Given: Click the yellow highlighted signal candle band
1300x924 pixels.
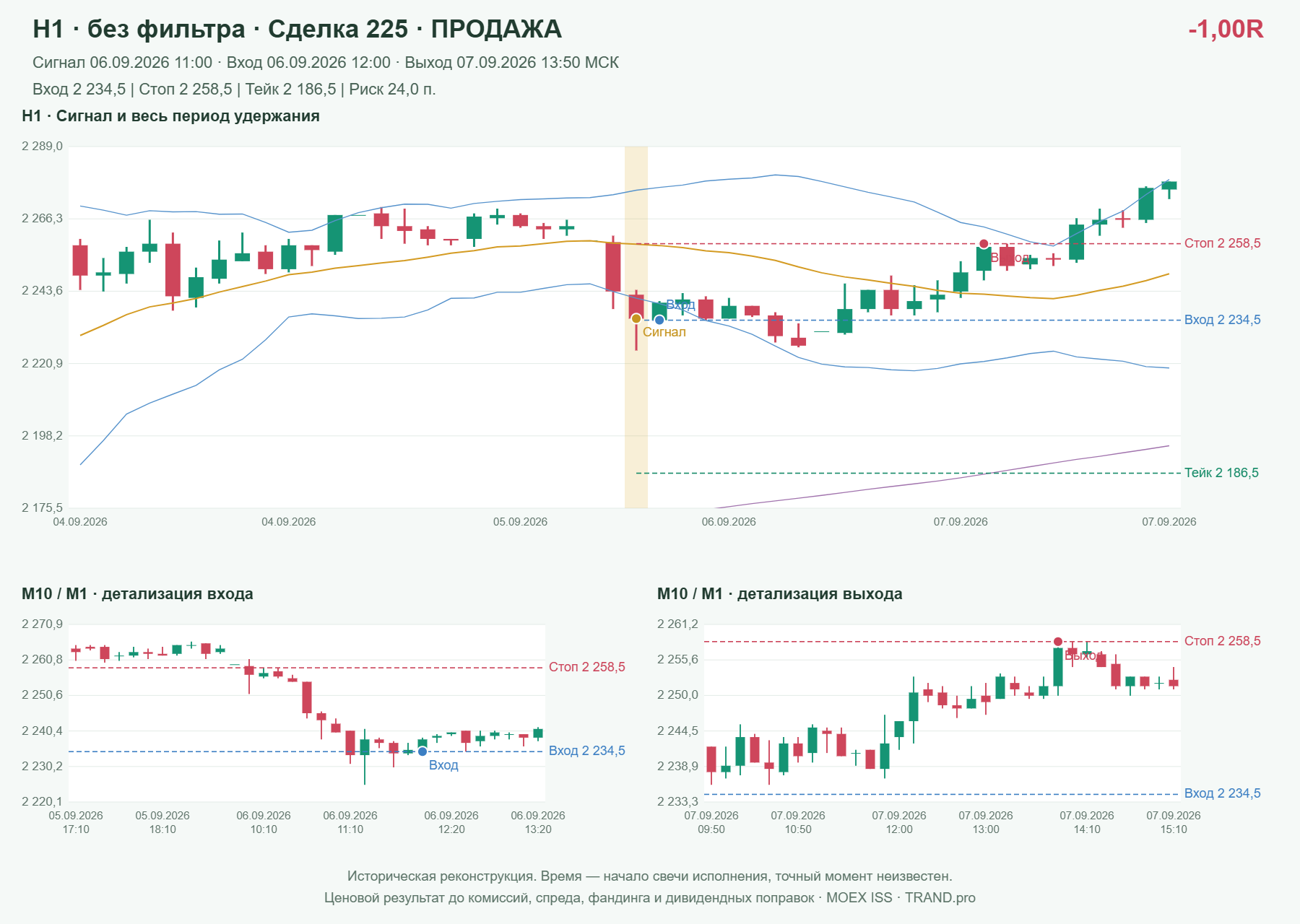Looking at the screenshot, I should 636,327.
